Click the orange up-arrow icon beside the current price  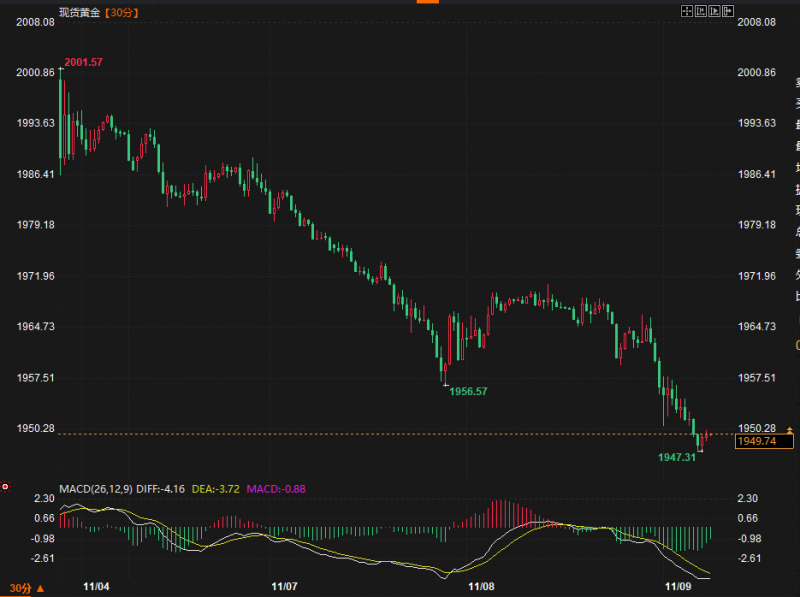click(x=790, y=430)
